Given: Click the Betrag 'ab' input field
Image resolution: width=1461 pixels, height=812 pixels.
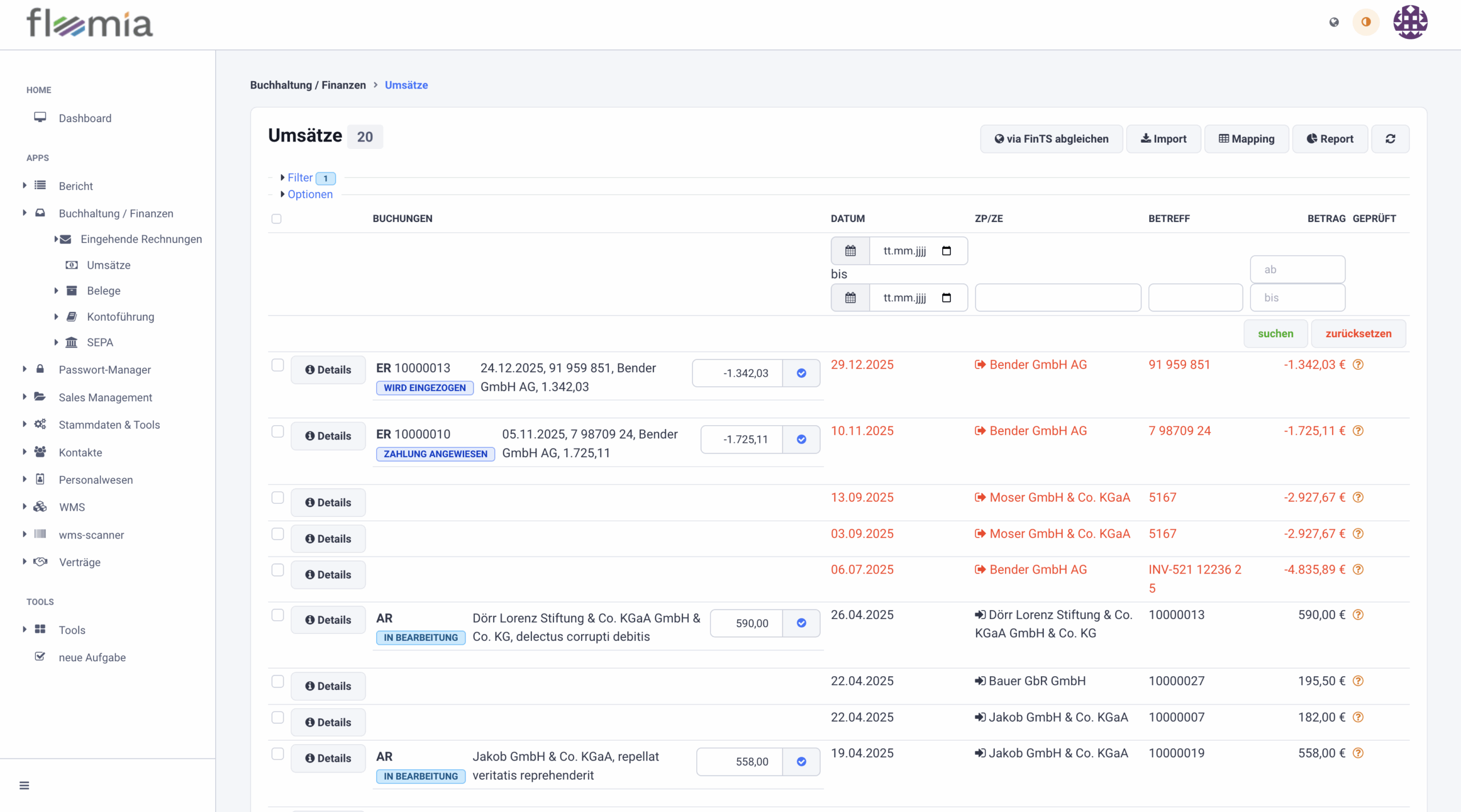Looking at the screenshot, I should pyautogui.click(x=1297, y=269).
